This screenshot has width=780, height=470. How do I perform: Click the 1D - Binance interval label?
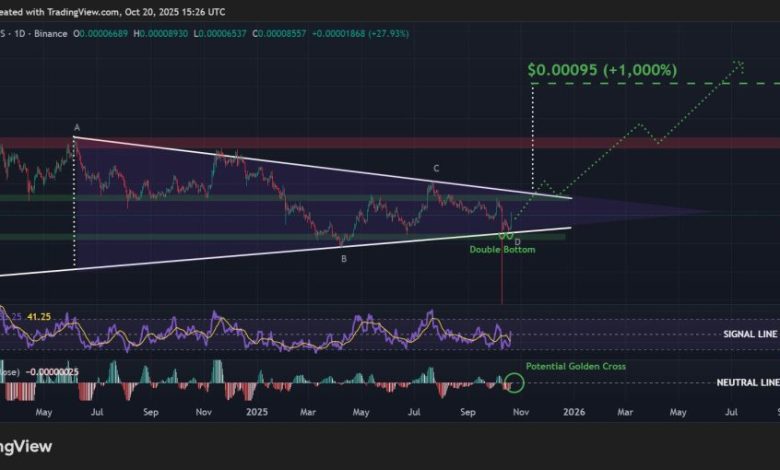tap(40, 32)
